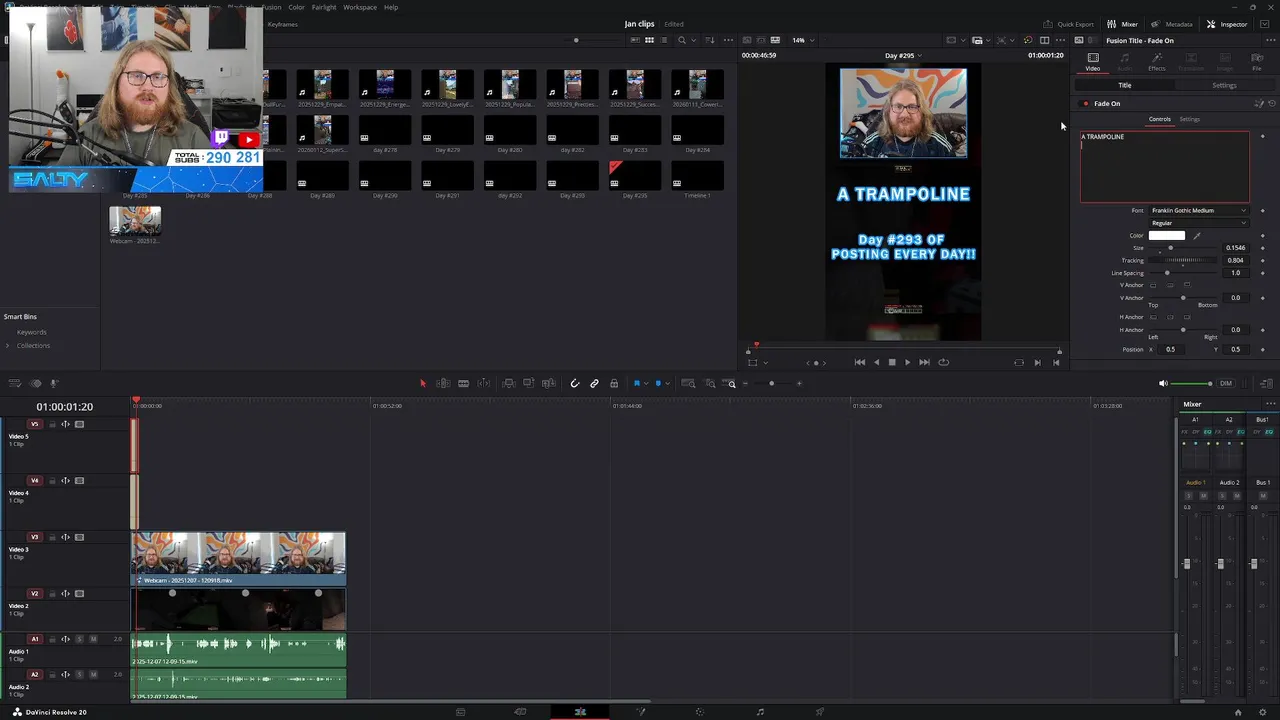Image resolution: width=1280 pixels, height=720 pixels.
Task: Click the Overwrite Clip timeline icon
Action: [x=529, y=383]
